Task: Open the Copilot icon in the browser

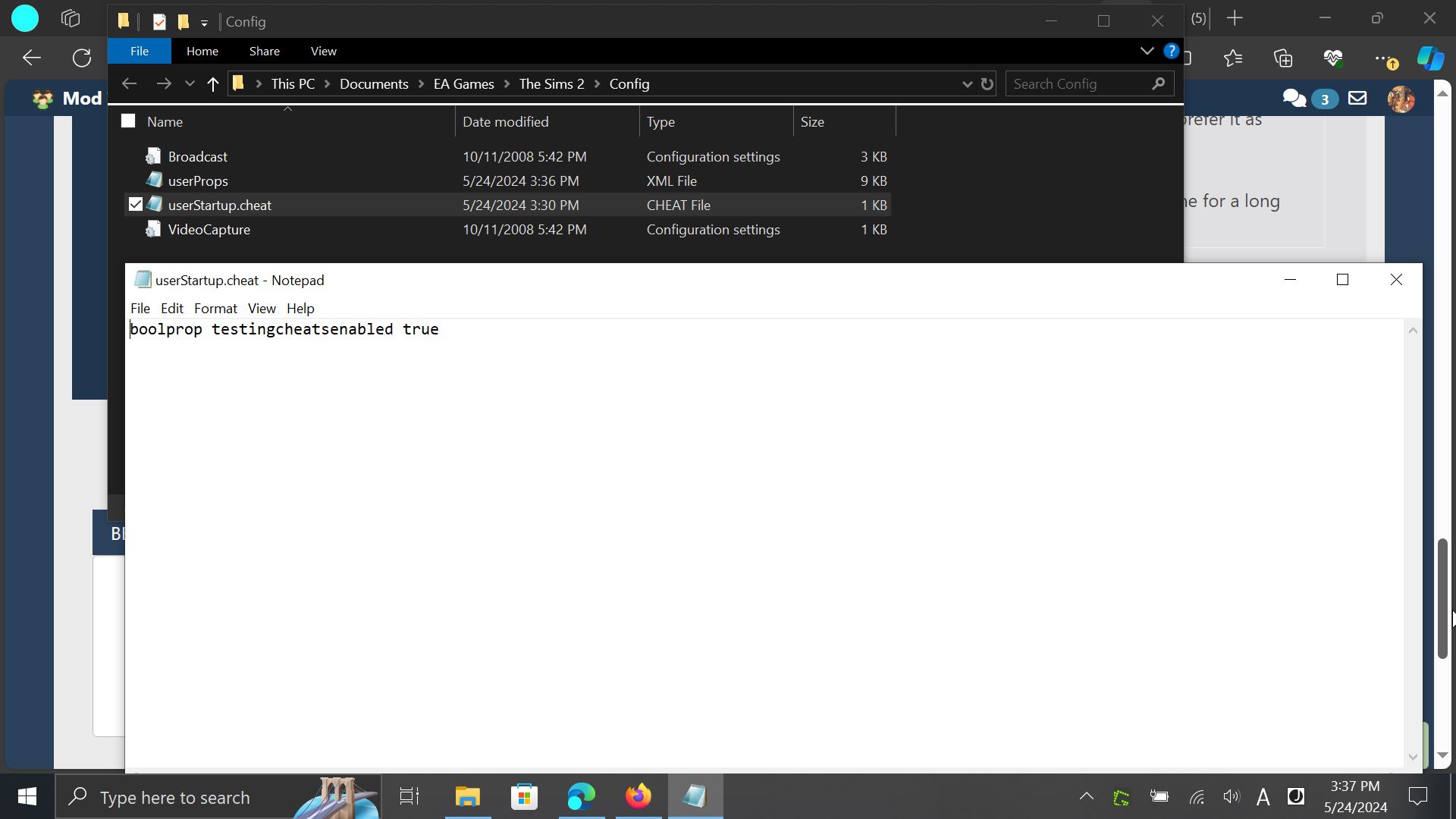Action: 1430,58
